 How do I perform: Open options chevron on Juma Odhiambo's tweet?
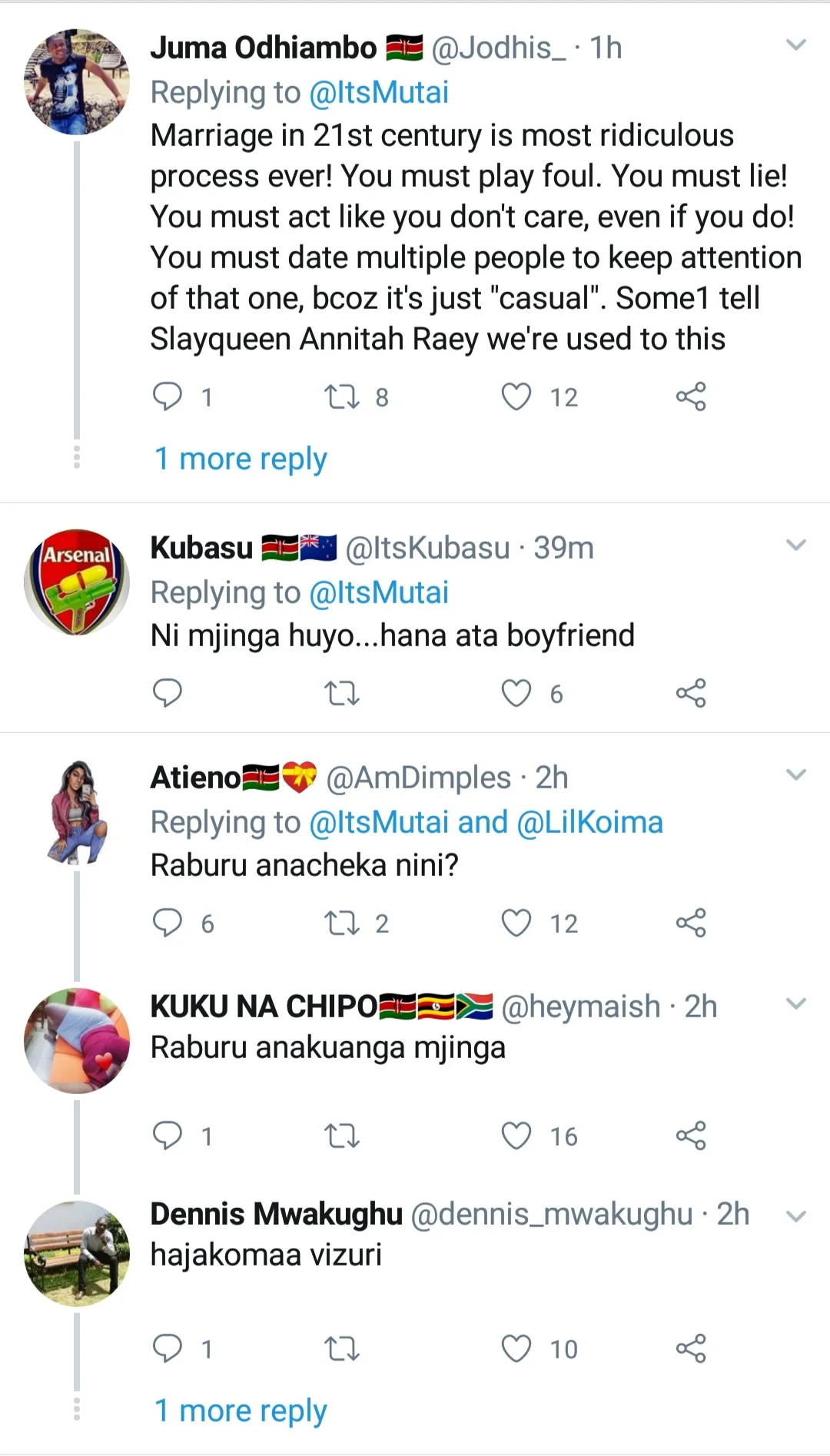click(796, 45)
